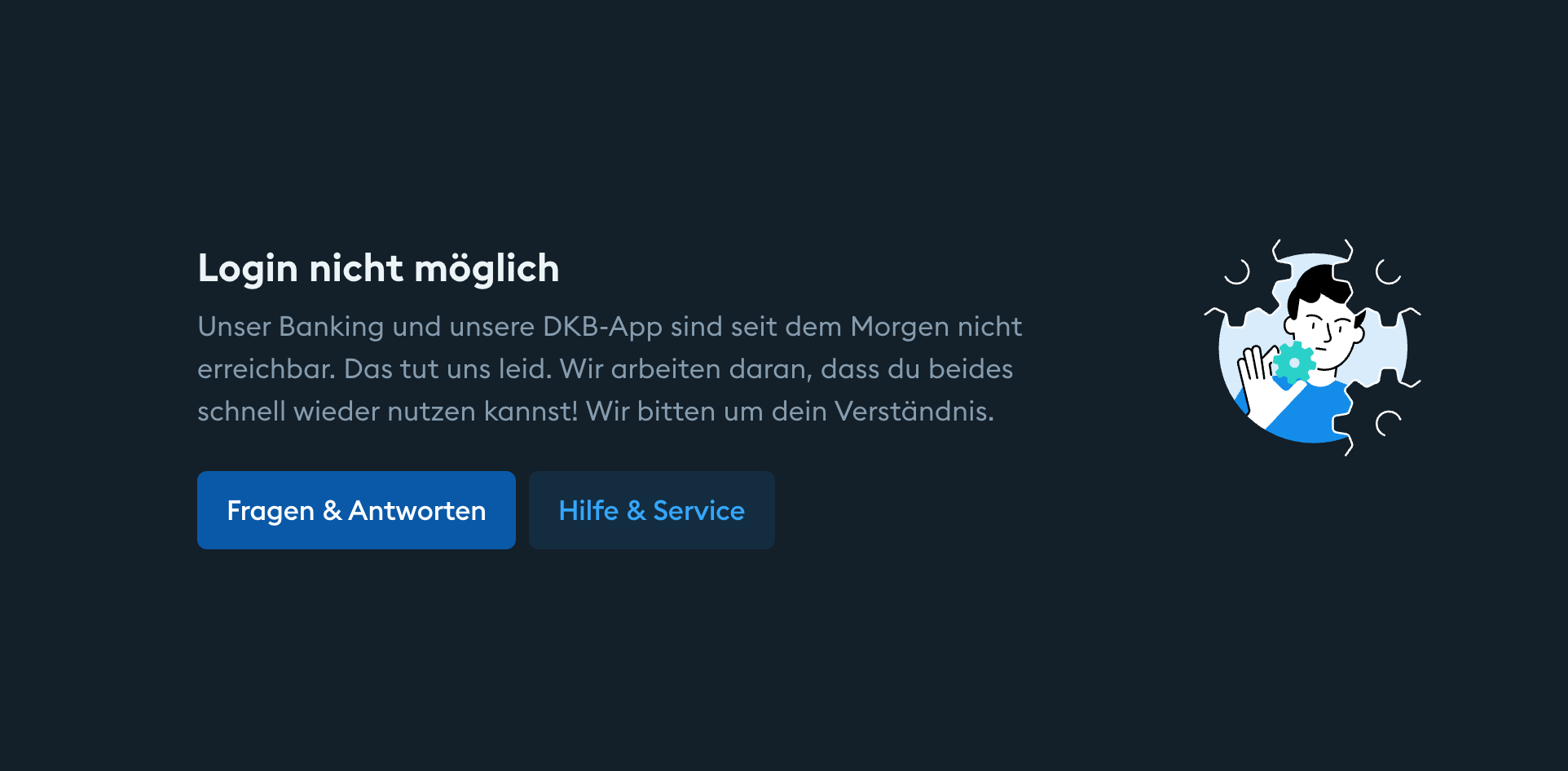Click the teal gear in the illustration
This screenshot has width=1568, height=771.
tap(1294, 363)
